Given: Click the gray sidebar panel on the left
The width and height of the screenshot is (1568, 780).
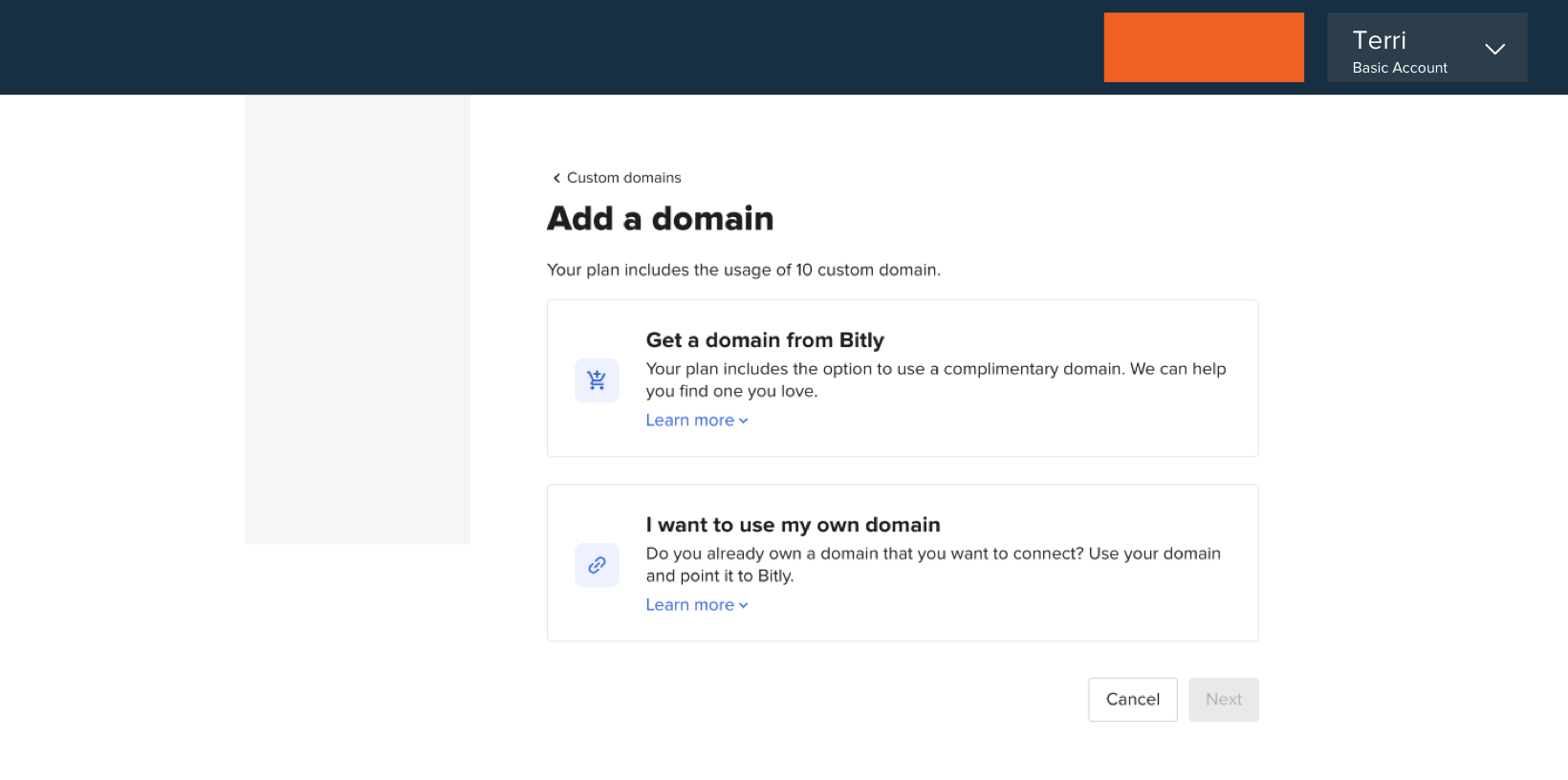Looking at the screenshot, I should (358, 319).
